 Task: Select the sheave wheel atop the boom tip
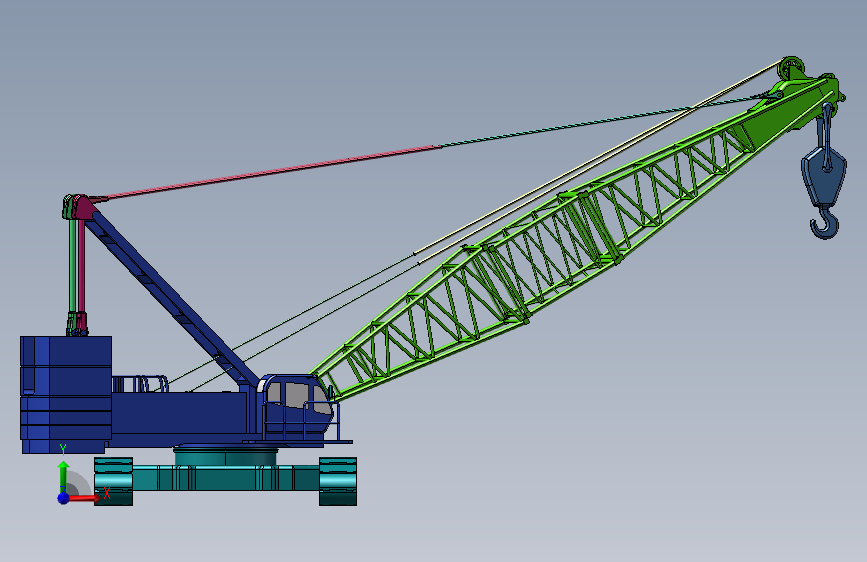pyautogui.click(x=791, y=67)
